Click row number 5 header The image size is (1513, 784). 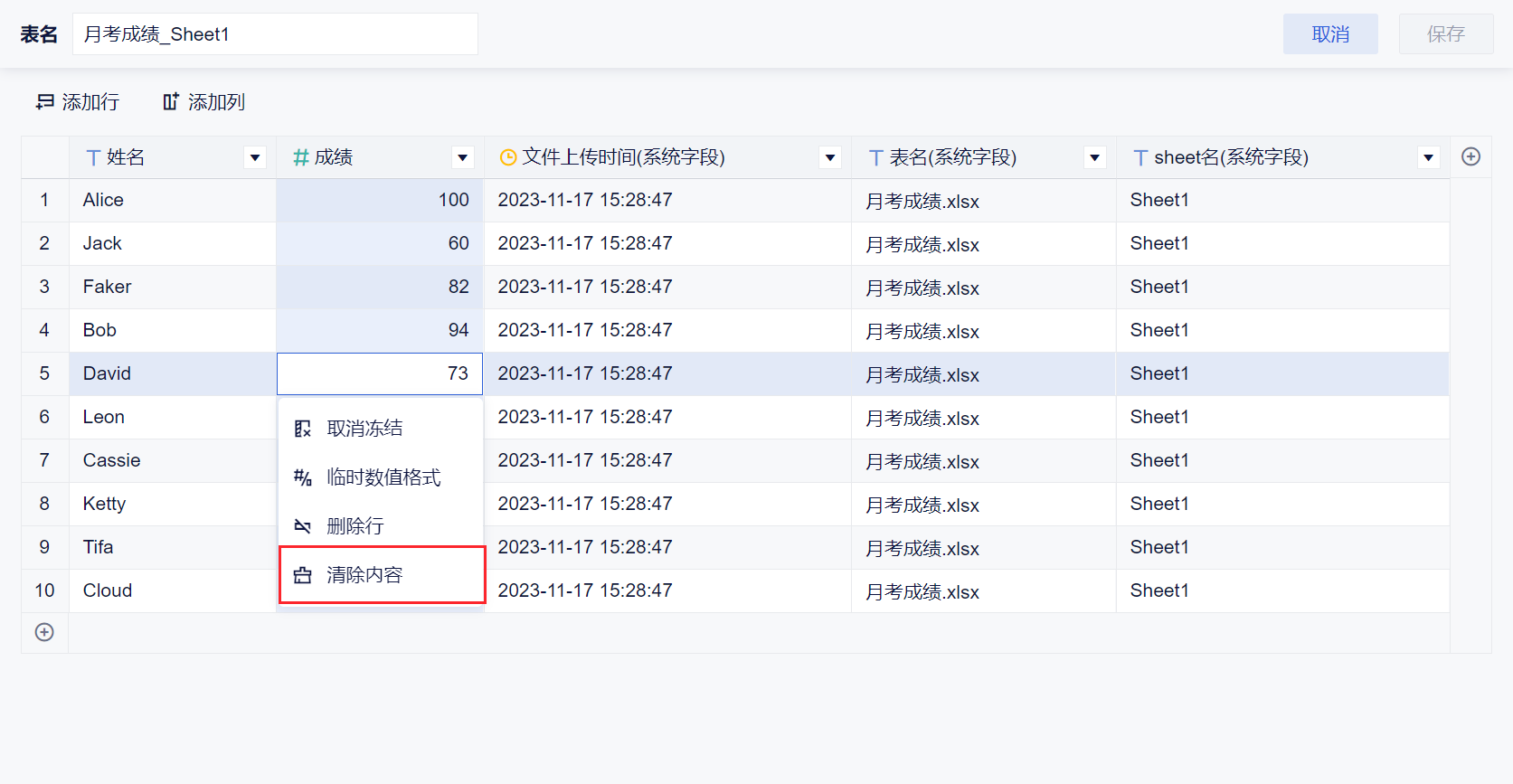(x=44, y=373)
